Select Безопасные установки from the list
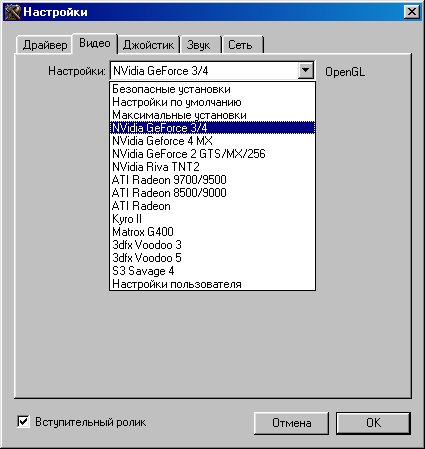 pos(212,89)
